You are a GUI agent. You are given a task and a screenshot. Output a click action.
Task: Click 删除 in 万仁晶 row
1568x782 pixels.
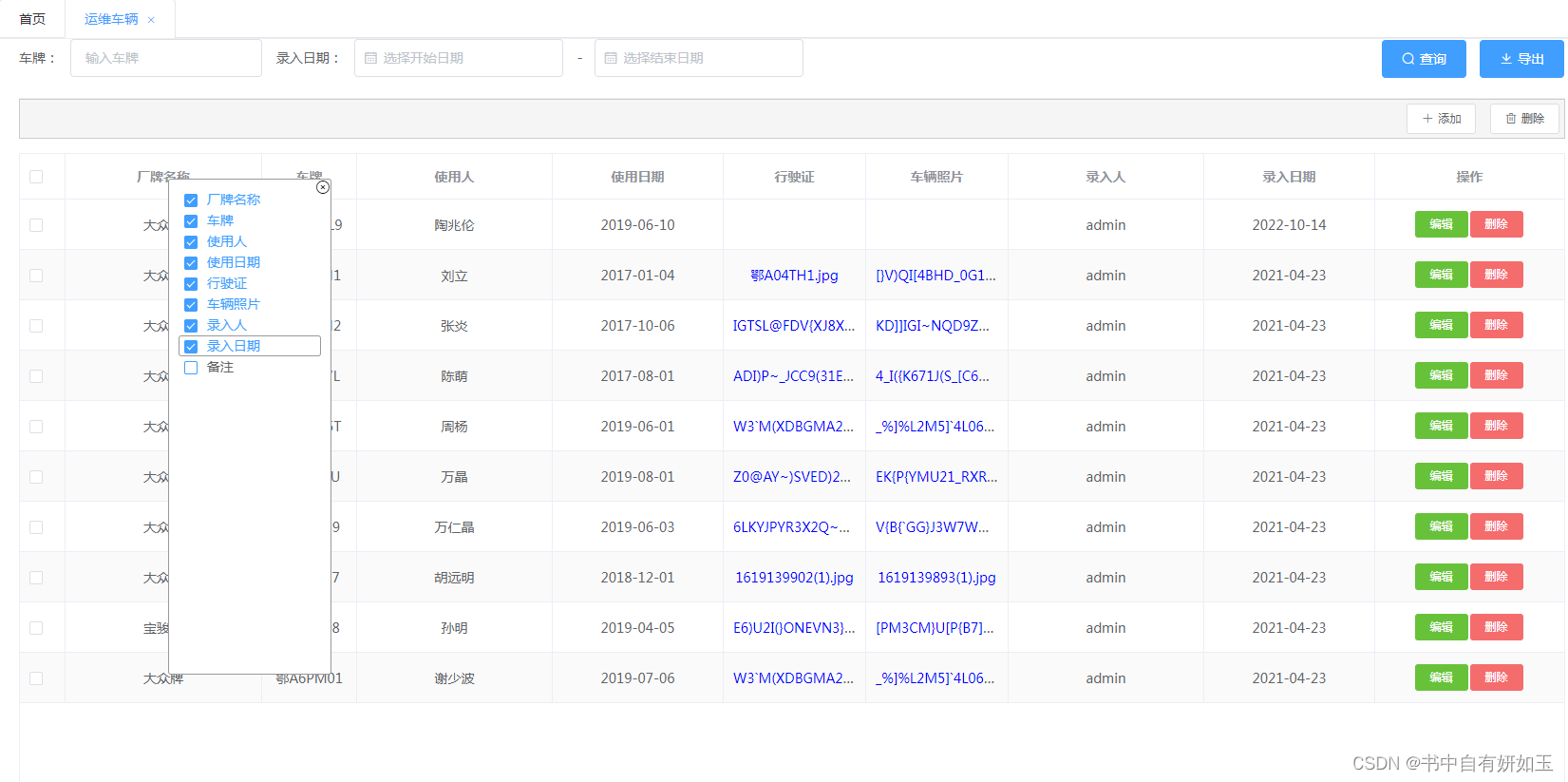(x=1496, y=526)
